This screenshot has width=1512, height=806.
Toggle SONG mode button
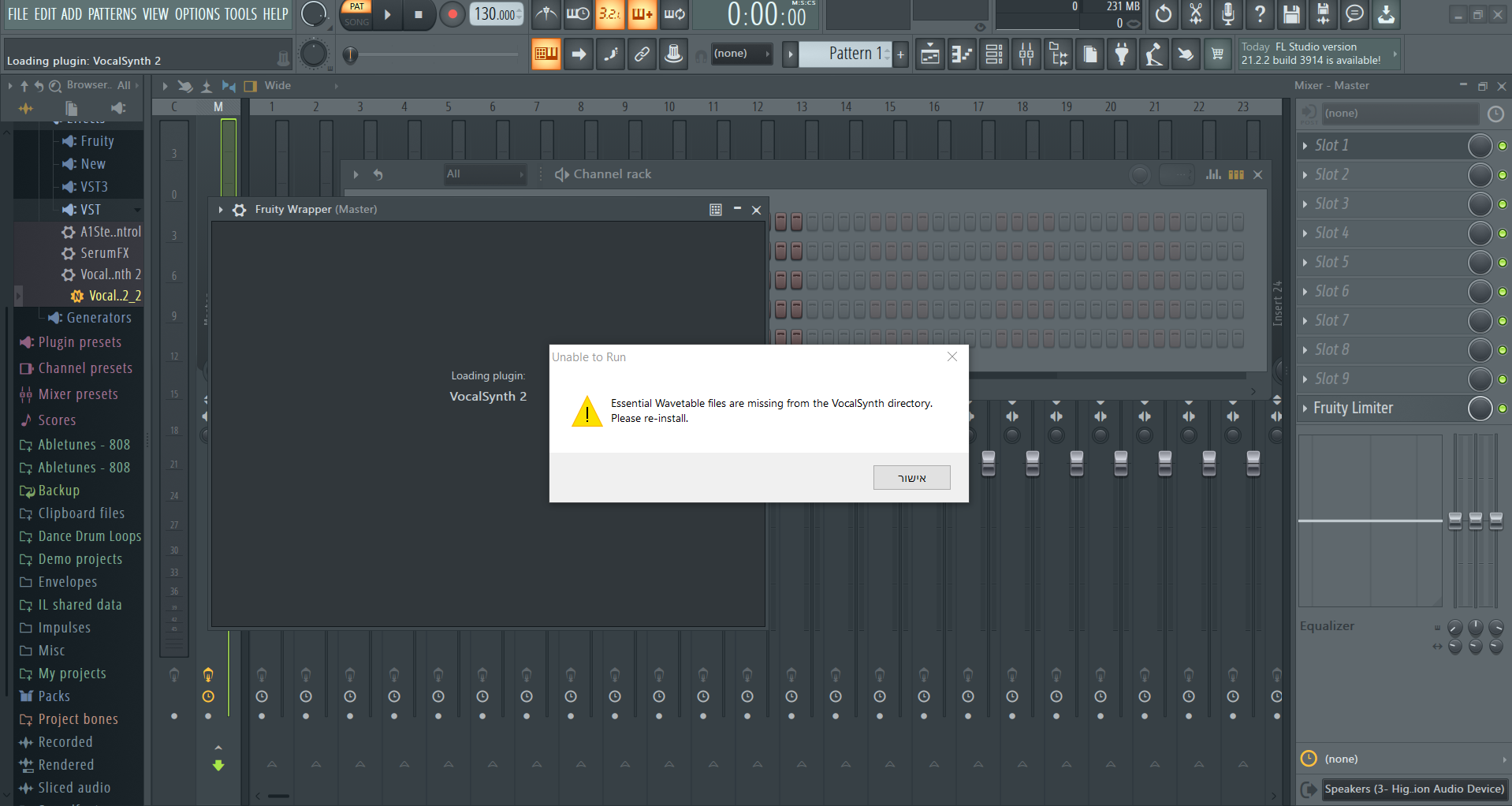(x=357, y=22)
